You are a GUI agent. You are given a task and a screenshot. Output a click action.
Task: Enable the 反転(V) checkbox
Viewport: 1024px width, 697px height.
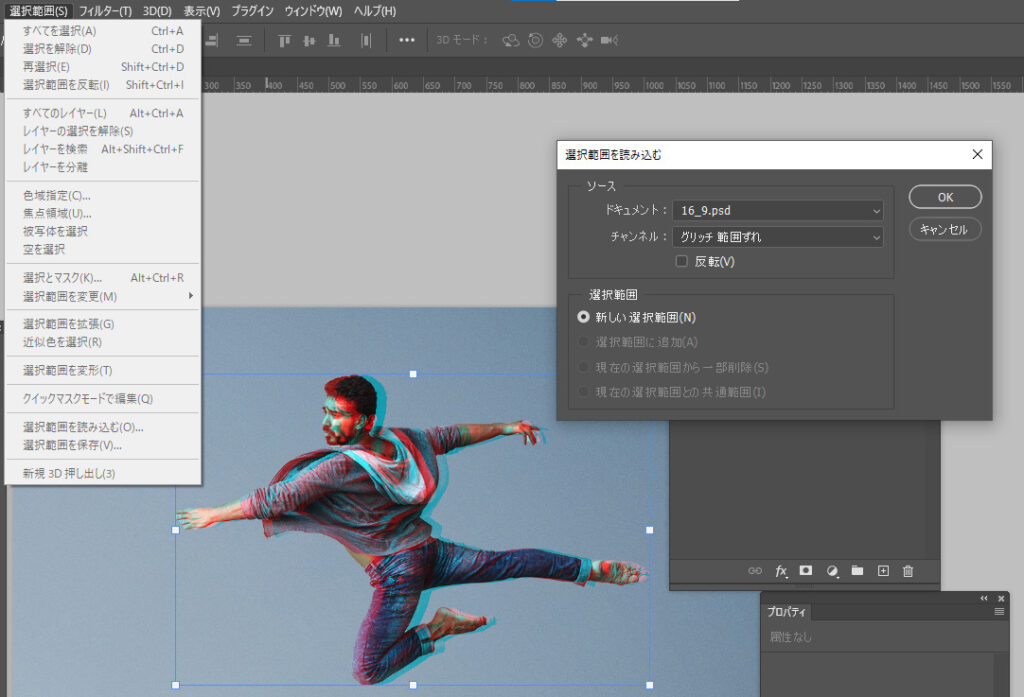pos(682,262)
